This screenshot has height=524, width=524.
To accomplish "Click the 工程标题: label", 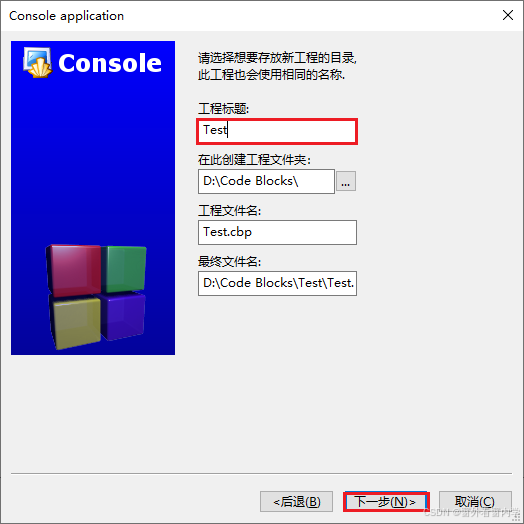I will pyautogui.click(x=224, y=109).
